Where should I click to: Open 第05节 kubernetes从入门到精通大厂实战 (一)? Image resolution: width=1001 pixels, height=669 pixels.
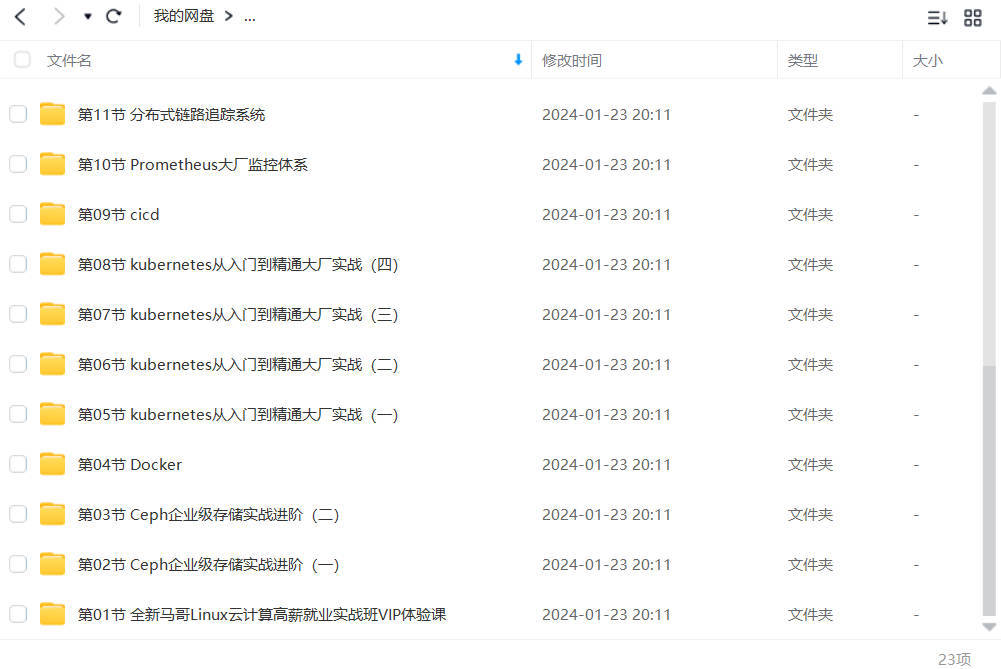coord(238,415)
